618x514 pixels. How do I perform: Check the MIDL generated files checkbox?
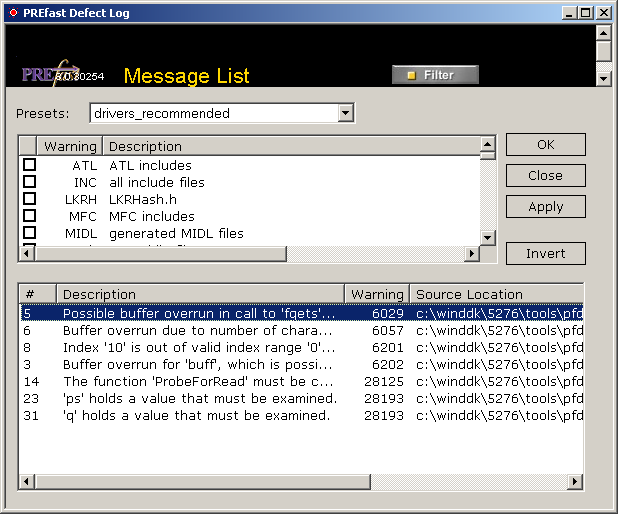(x=30, y=233)
